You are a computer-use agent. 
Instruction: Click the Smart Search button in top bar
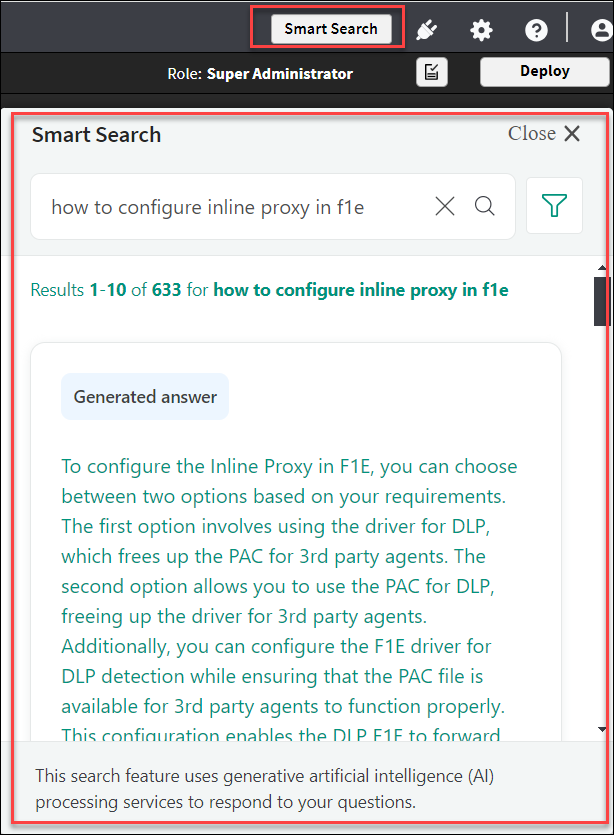[330, 28]
